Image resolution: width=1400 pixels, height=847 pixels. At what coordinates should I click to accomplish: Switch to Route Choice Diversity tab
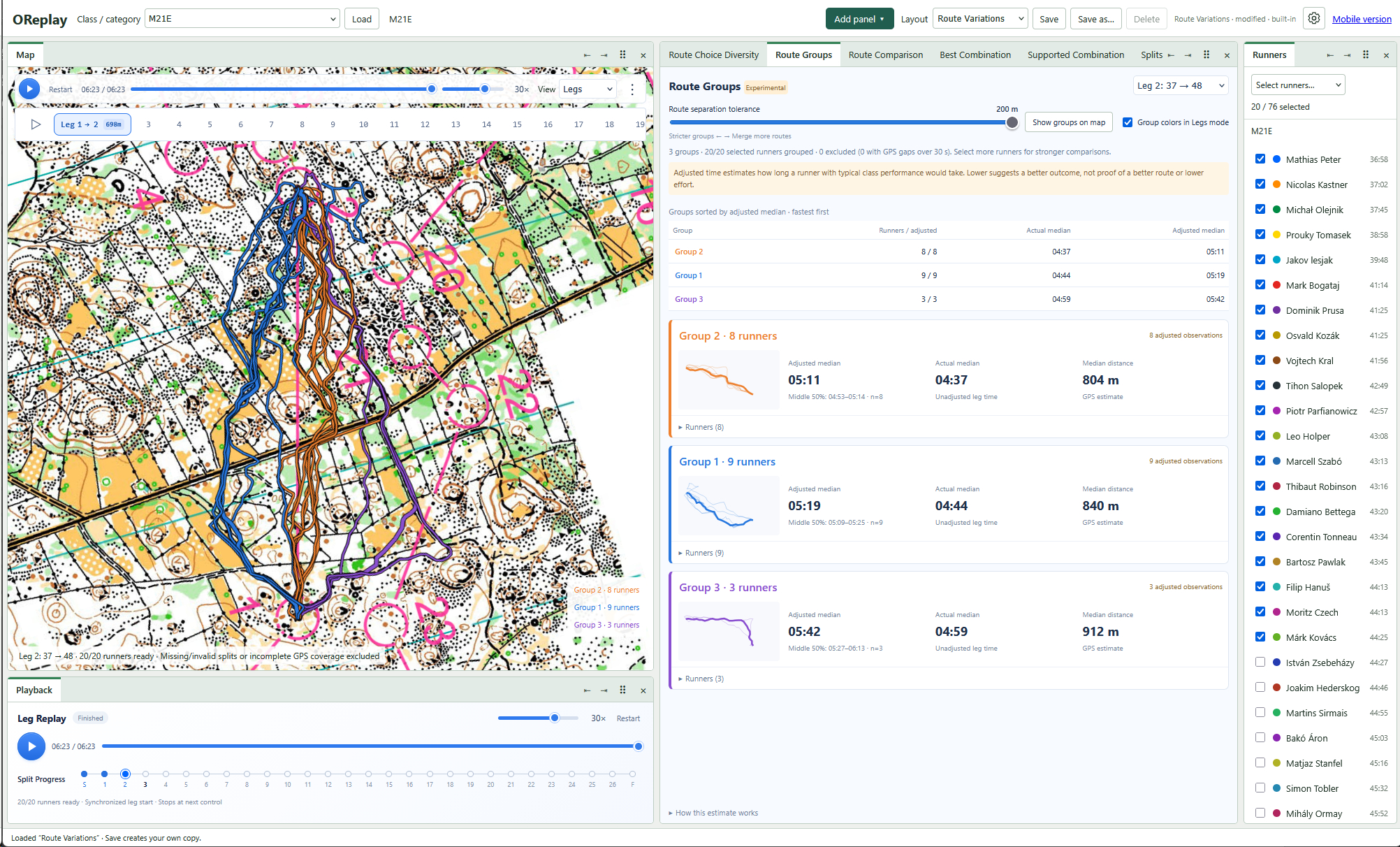(713, 55)
